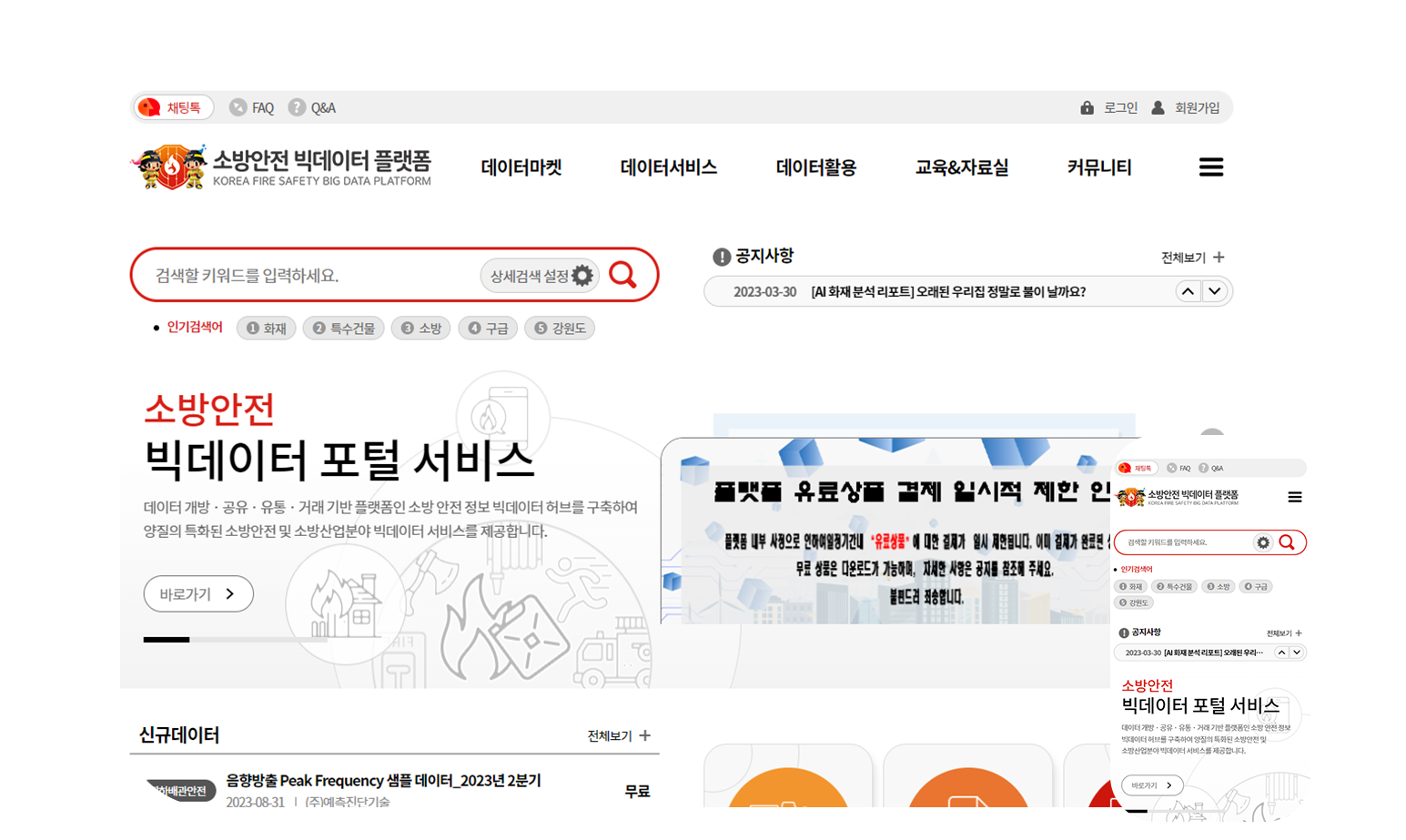Click the red magnifier icon in the mobile preview
The image size is (1406, 840).
tap(1287, 542)
